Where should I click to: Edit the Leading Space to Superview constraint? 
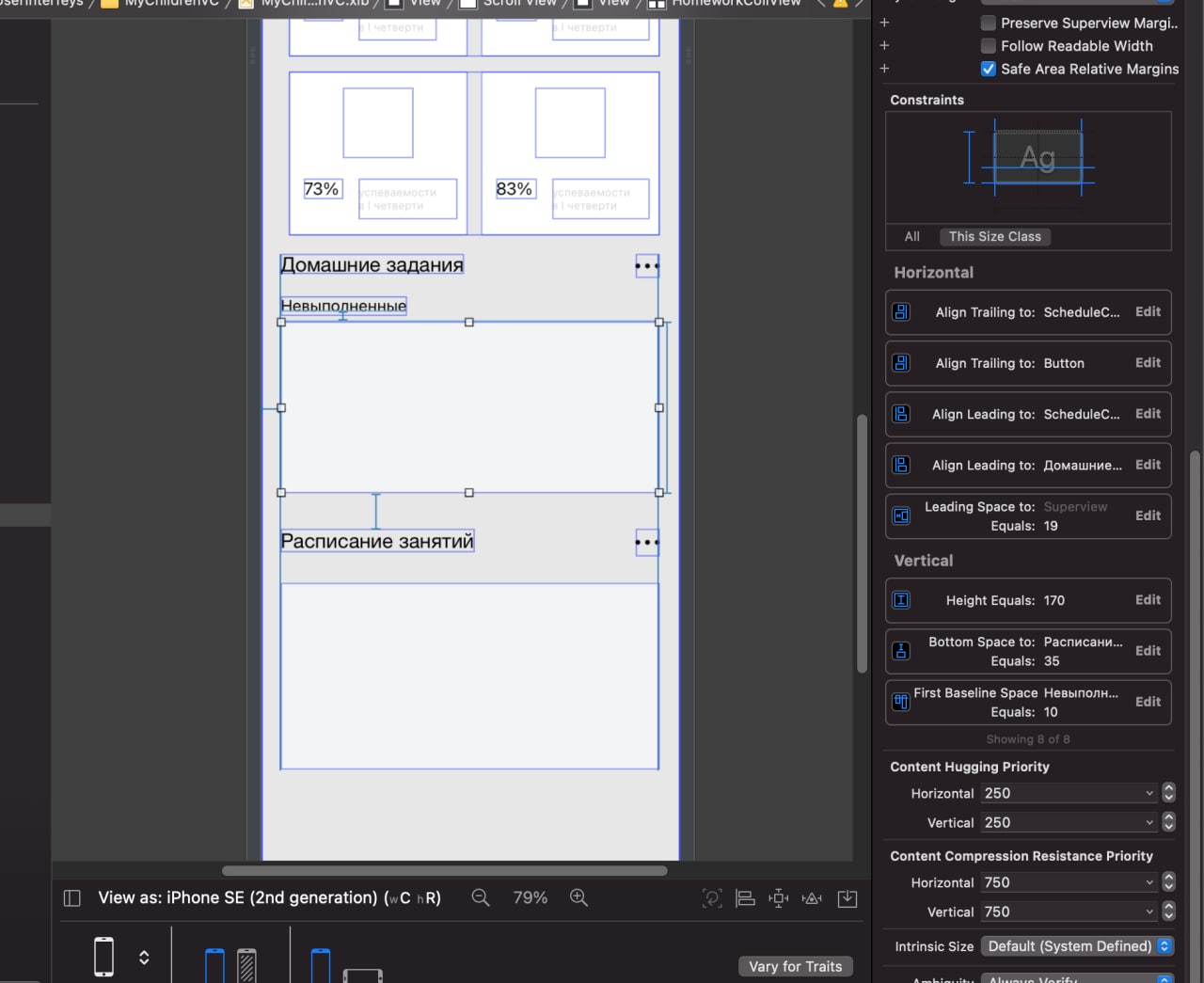click(1148, 515)
